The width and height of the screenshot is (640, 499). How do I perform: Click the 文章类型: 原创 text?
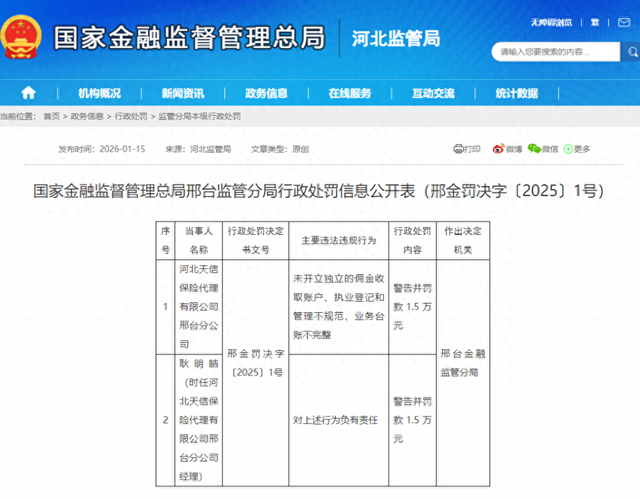(280, 149)
